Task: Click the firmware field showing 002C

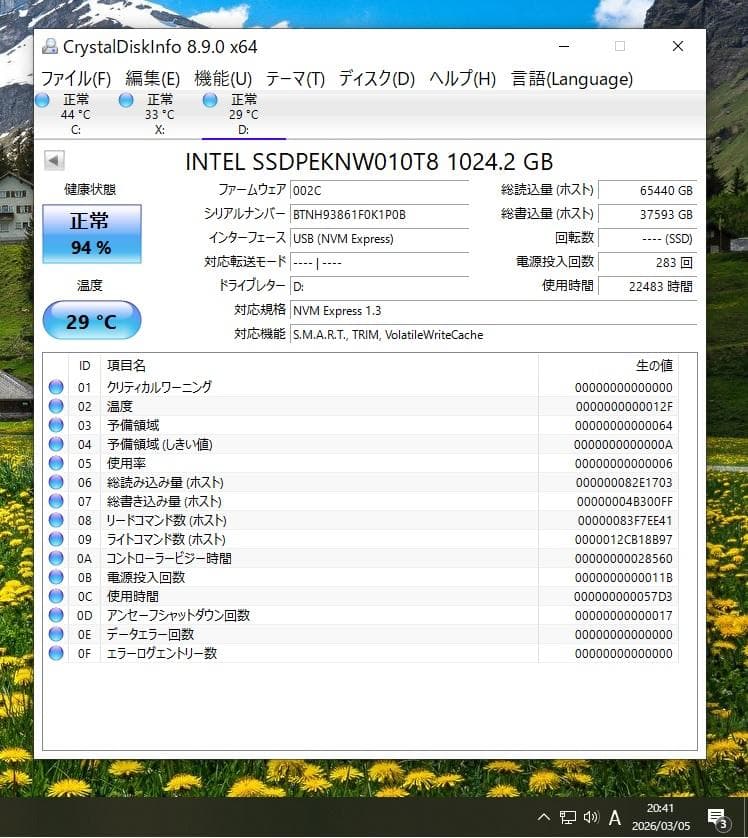Action: [x=379, y=191]
